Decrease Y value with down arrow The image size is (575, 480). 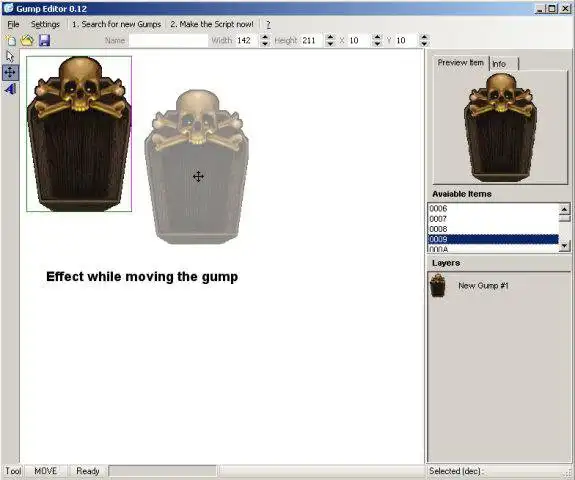[424, 43]
